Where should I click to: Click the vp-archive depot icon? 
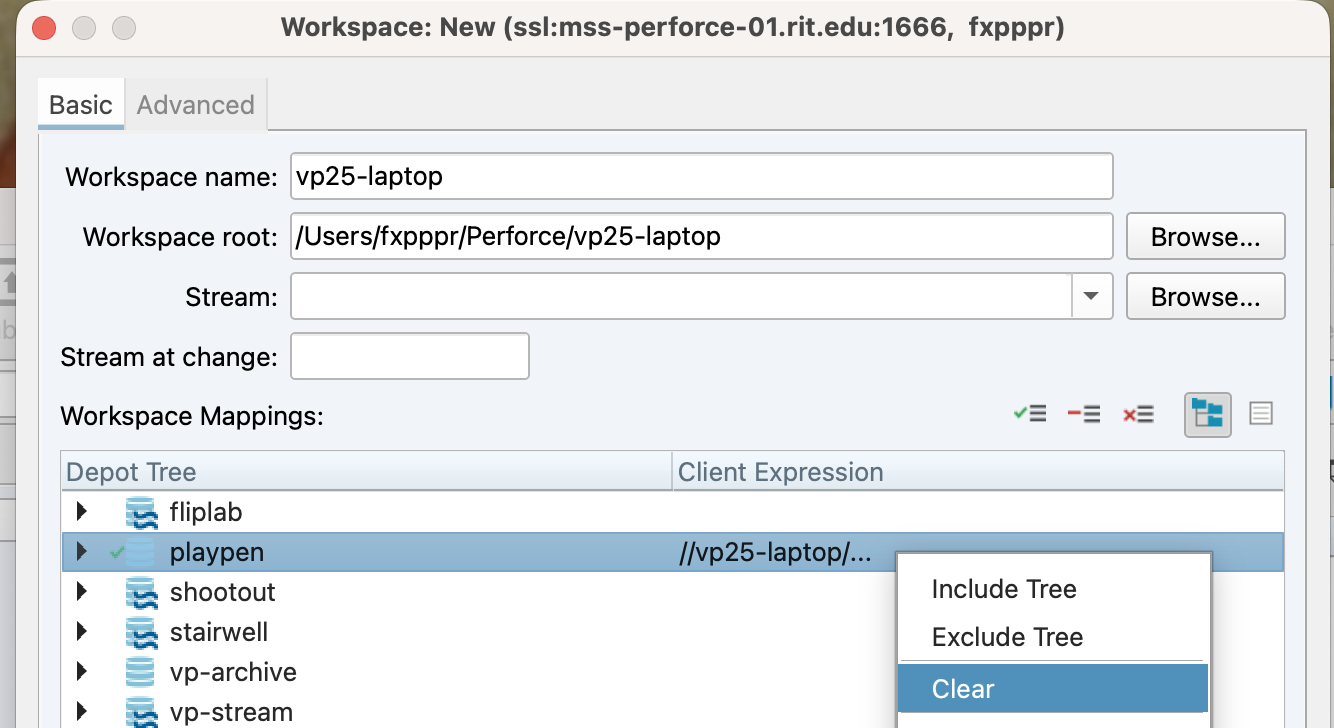tap(141, 672)
